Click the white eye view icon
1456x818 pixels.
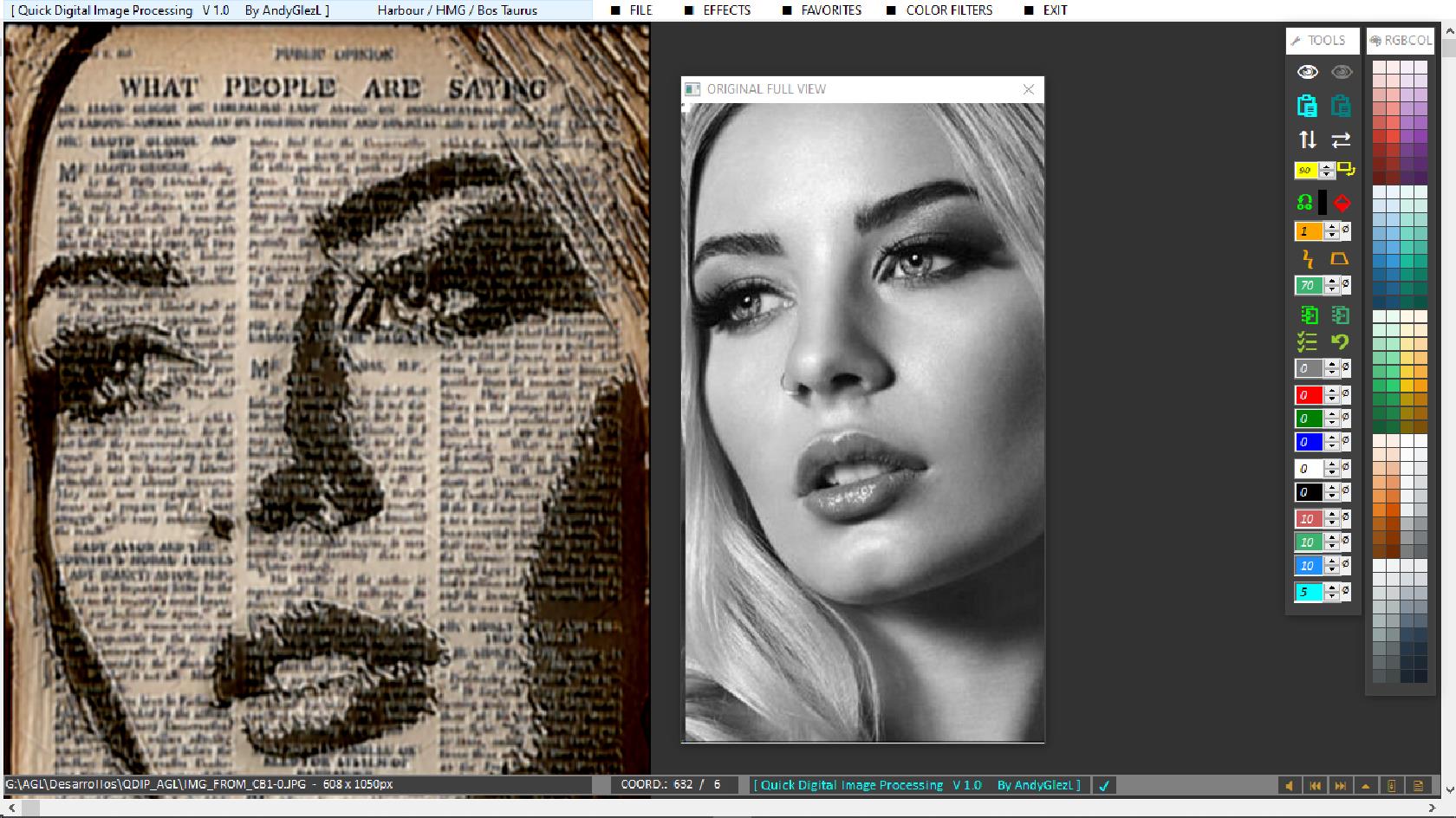pyautogui.click(x=1307, y=72)
